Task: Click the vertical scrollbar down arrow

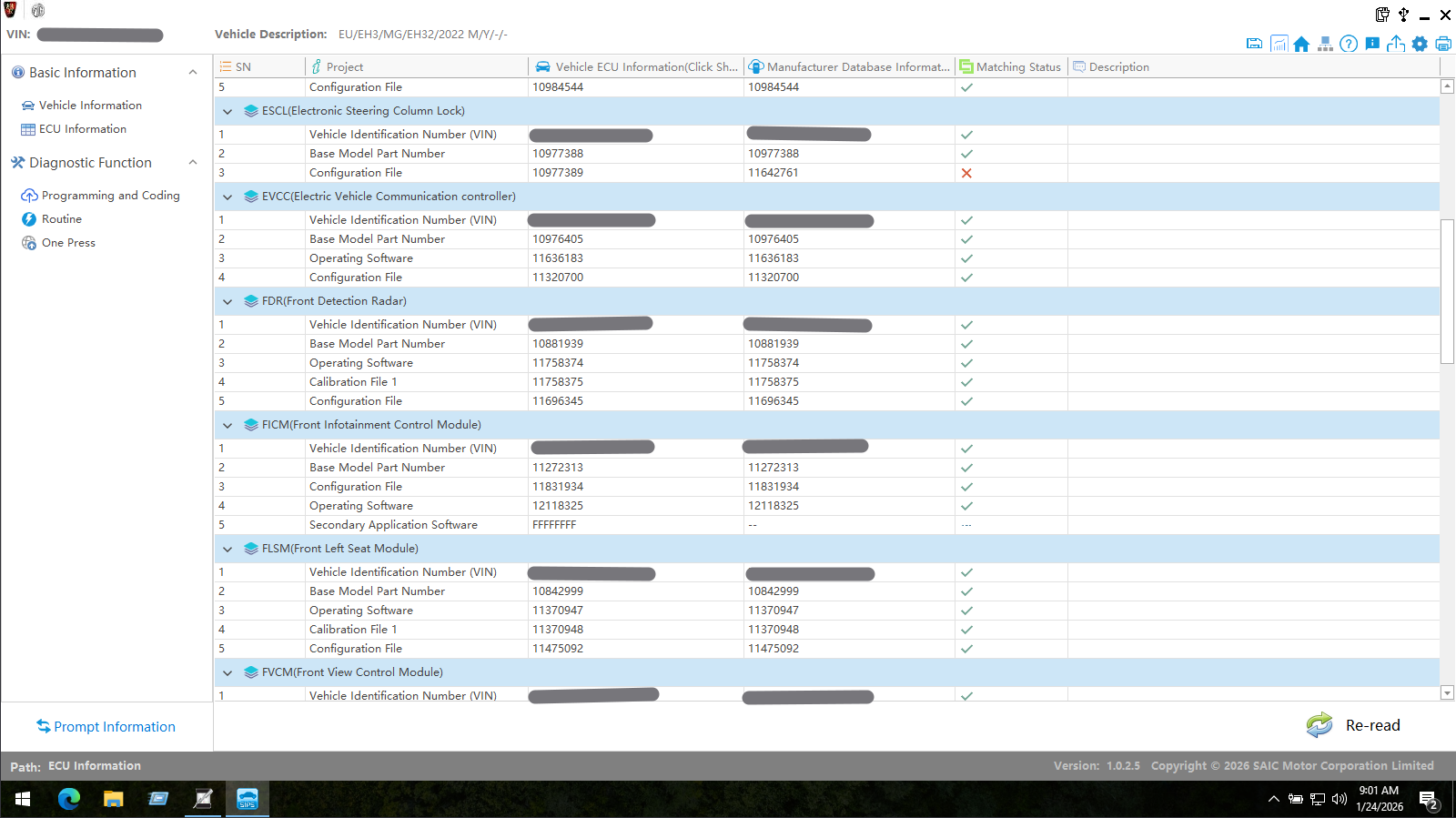Action: coord(1447,693)
